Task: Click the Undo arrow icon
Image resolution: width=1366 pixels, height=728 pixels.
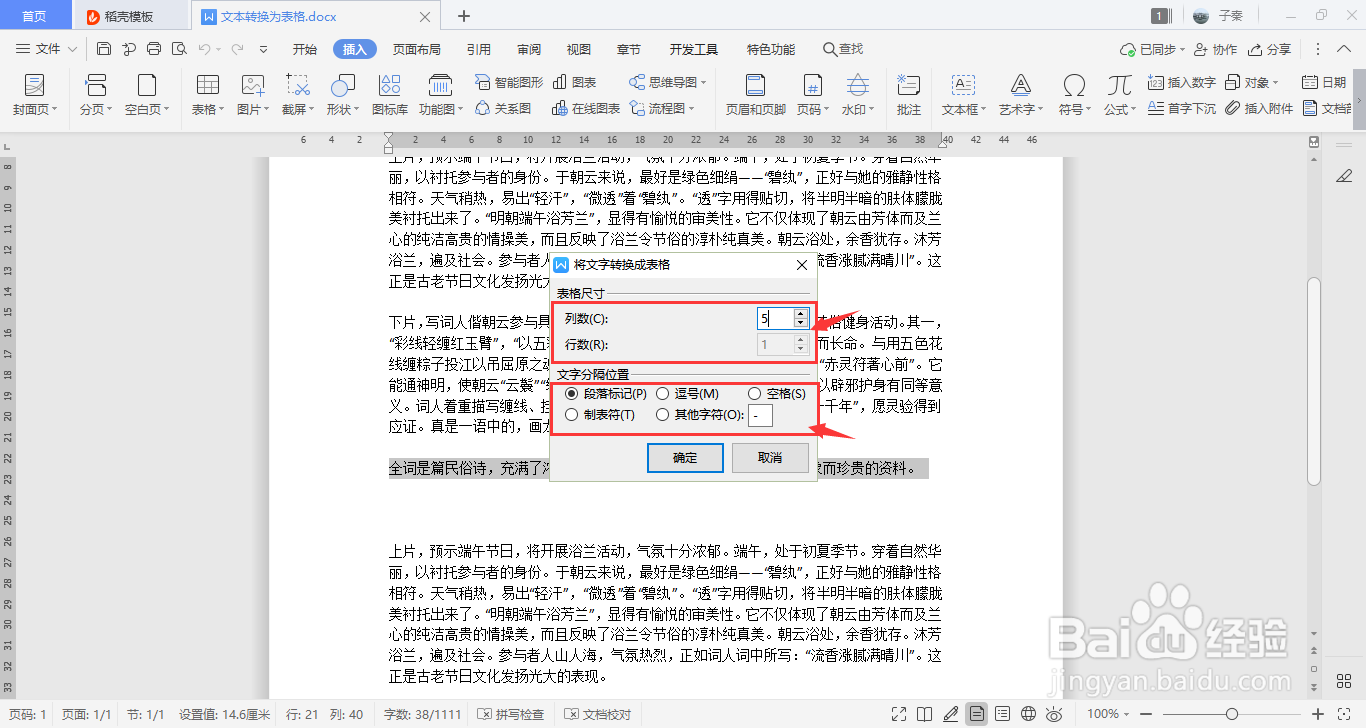Action: pos(204,49)
